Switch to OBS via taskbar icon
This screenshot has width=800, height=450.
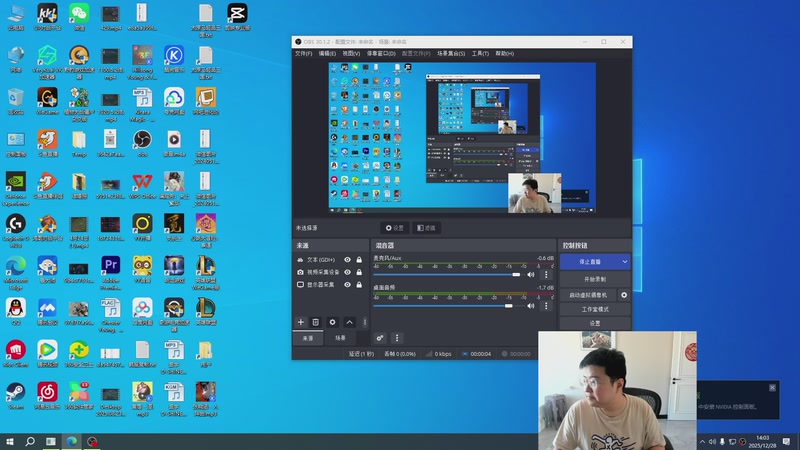[92, 441]
